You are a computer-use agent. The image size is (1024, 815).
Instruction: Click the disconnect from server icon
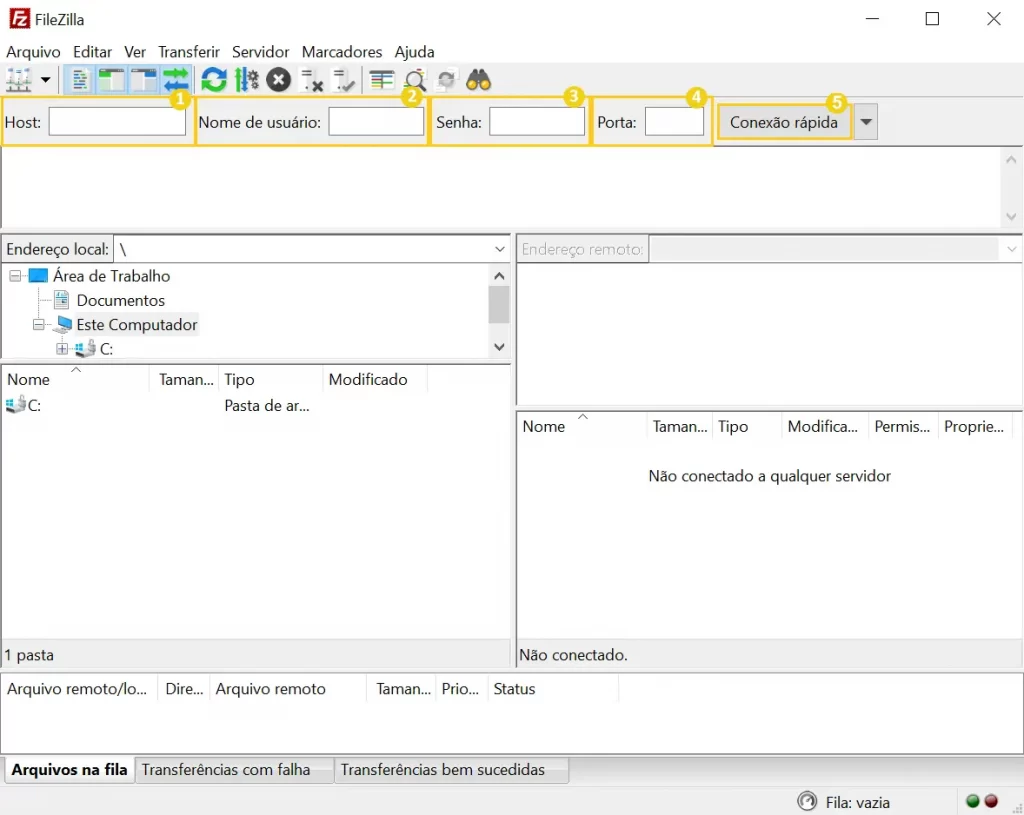click(312, 80)
